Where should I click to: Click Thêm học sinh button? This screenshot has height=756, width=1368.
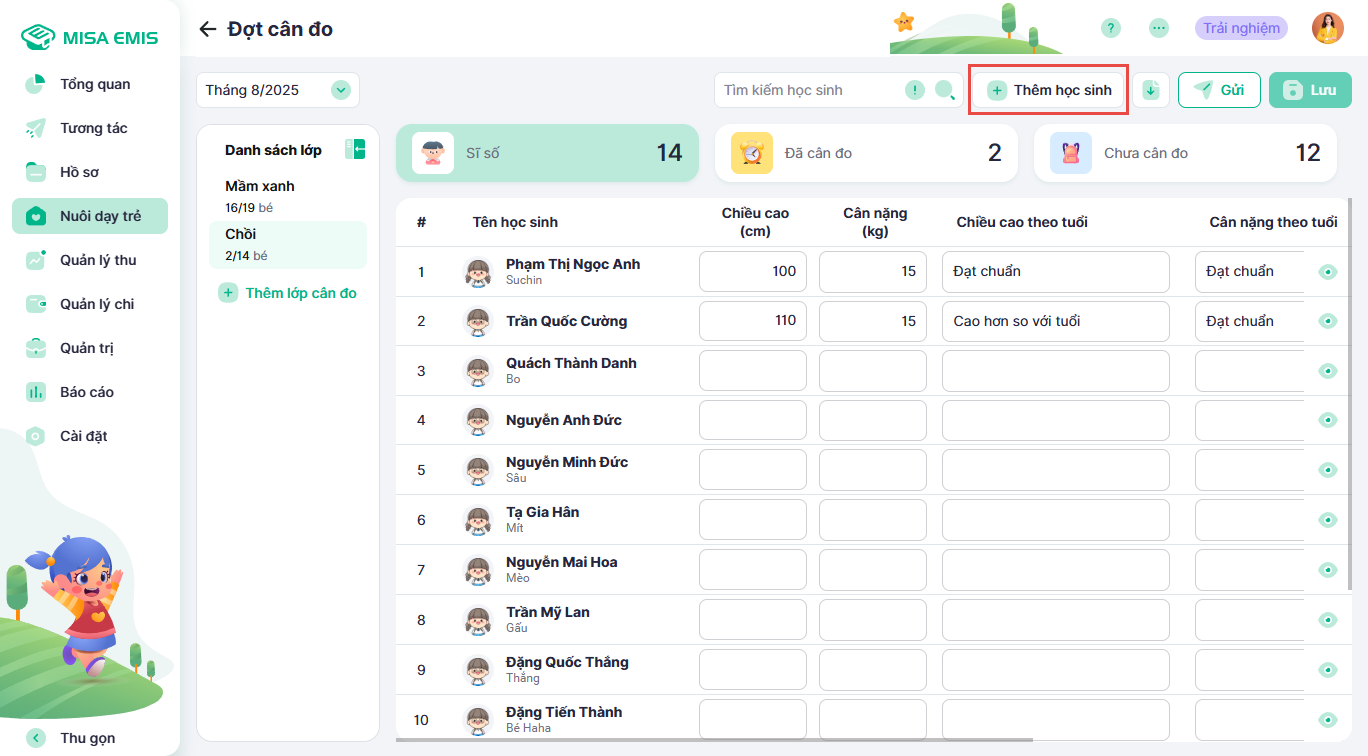click(x=1049, y=90)
